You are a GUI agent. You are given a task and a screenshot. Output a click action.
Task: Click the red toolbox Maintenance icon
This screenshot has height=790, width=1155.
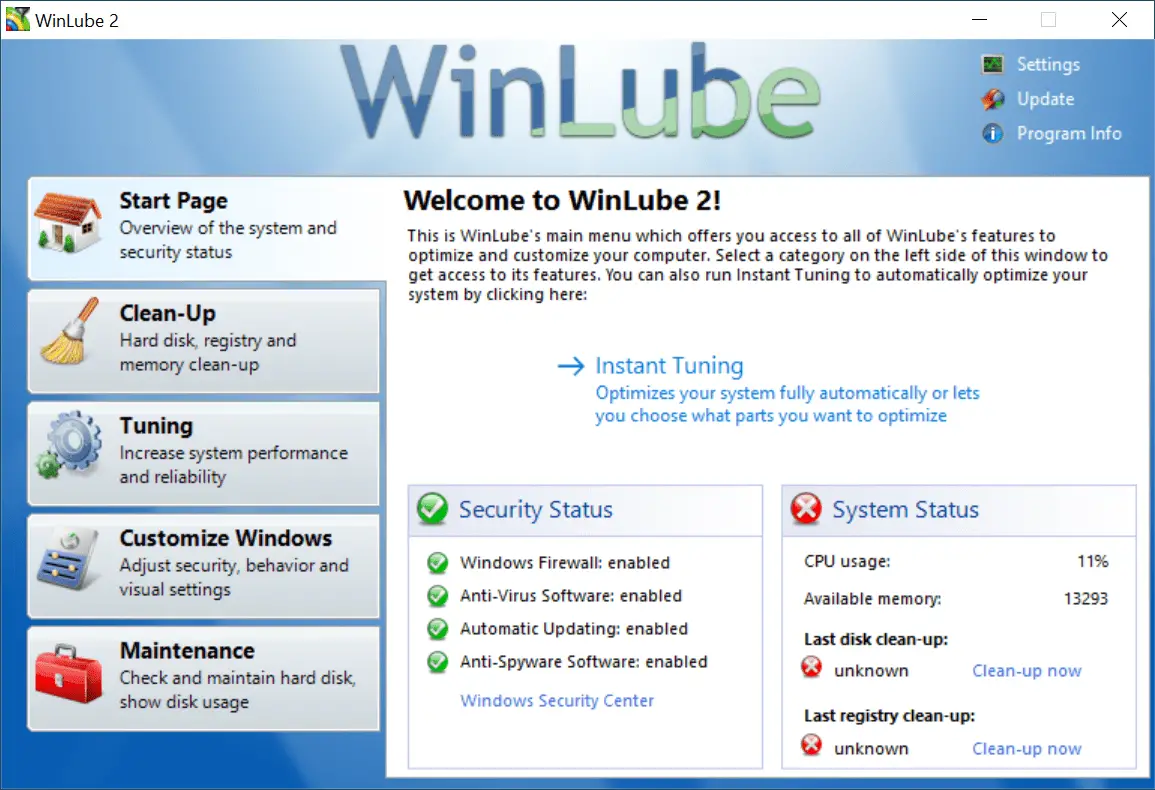69,674
